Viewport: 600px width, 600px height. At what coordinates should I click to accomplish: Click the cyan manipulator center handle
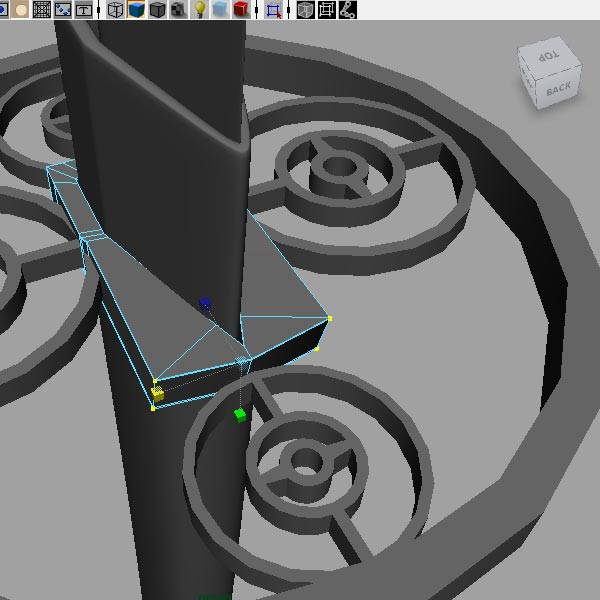tap(241, 360)
